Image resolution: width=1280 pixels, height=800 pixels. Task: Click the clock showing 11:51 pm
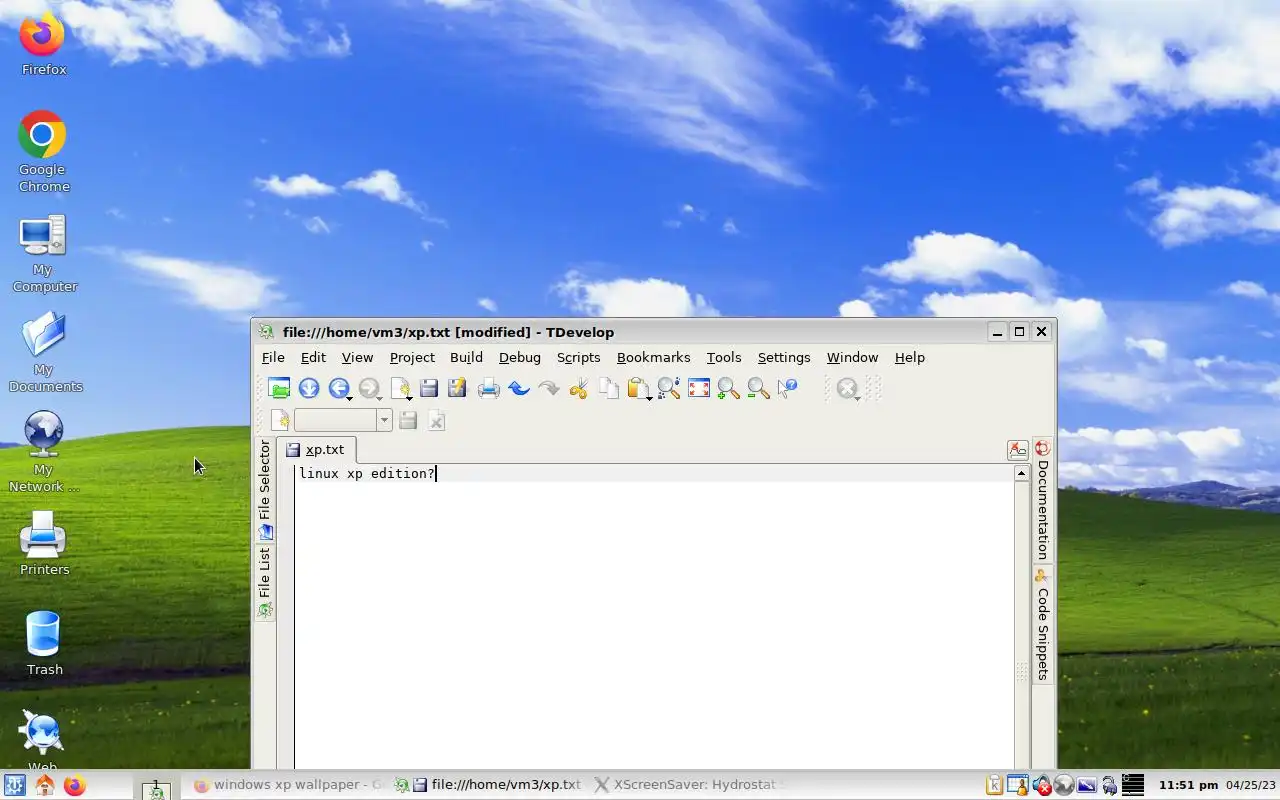pyautogui.click(x=1188, y=785)
